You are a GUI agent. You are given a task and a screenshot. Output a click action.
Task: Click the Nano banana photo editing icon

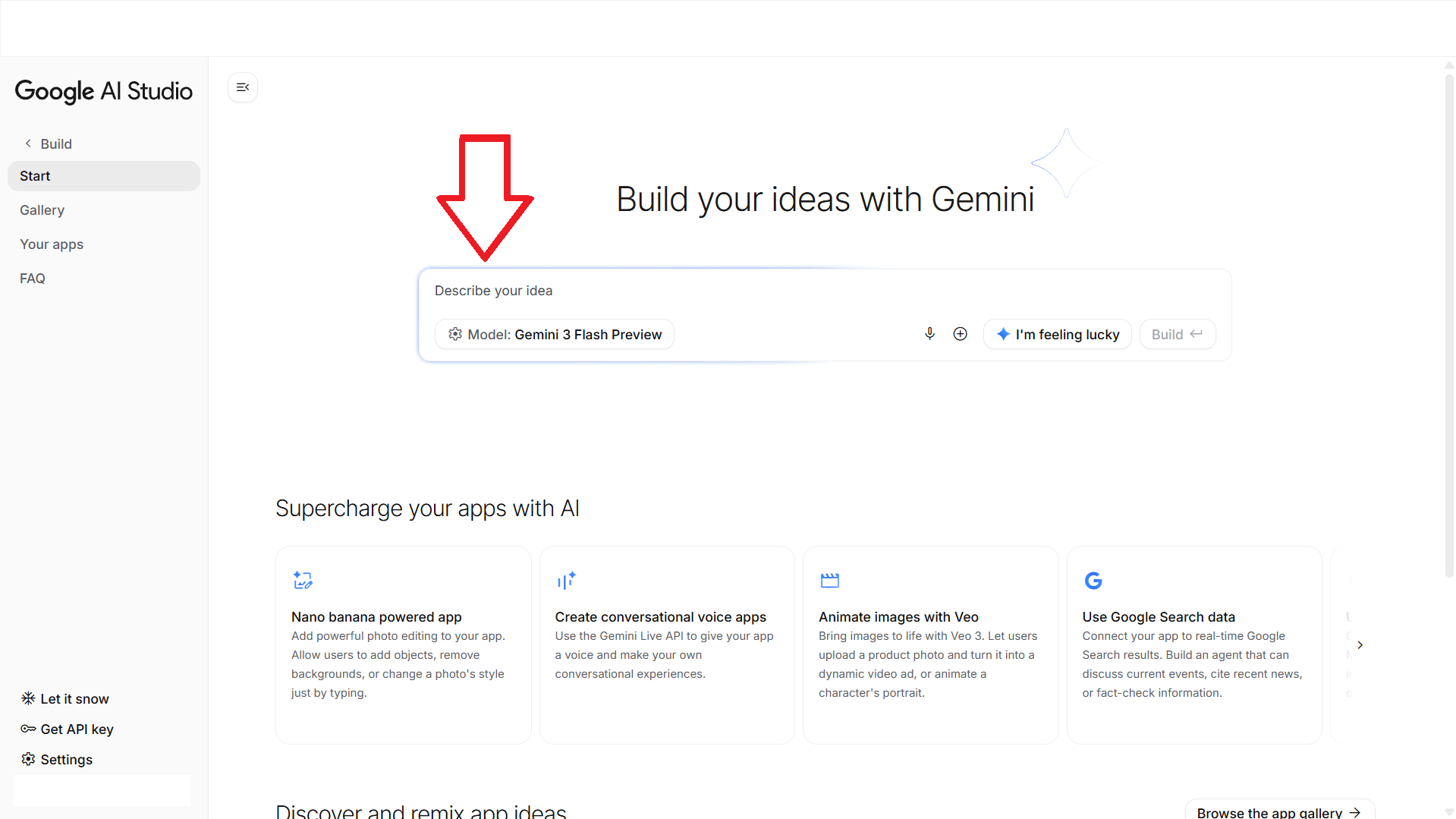[303, 581]
